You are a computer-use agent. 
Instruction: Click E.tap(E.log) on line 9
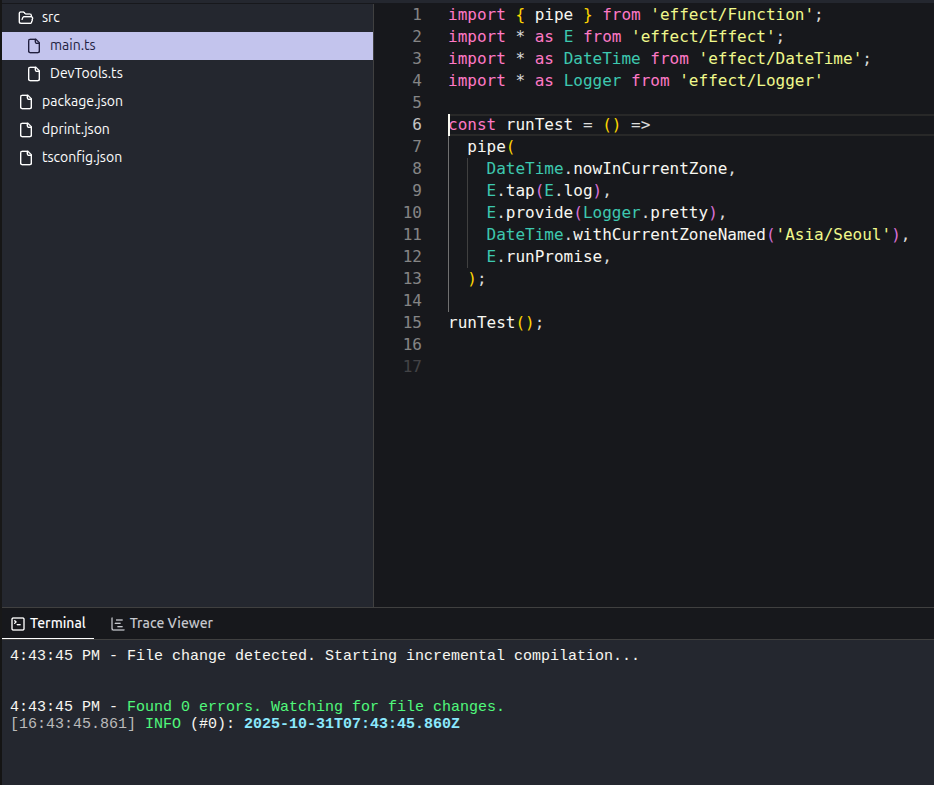(x=544, y=191)
